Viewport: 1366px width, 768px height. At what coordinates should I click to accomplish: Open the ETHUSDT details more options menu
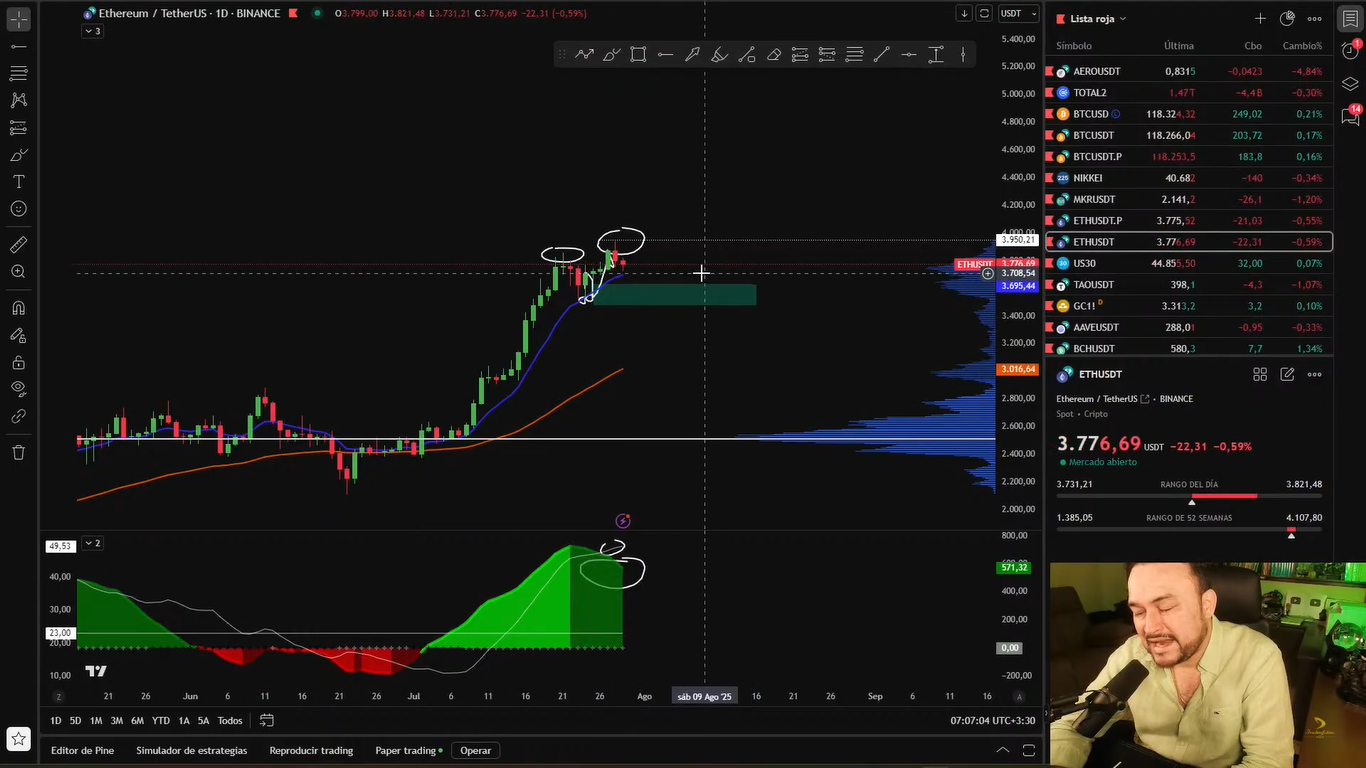(x=1314, y=374)
